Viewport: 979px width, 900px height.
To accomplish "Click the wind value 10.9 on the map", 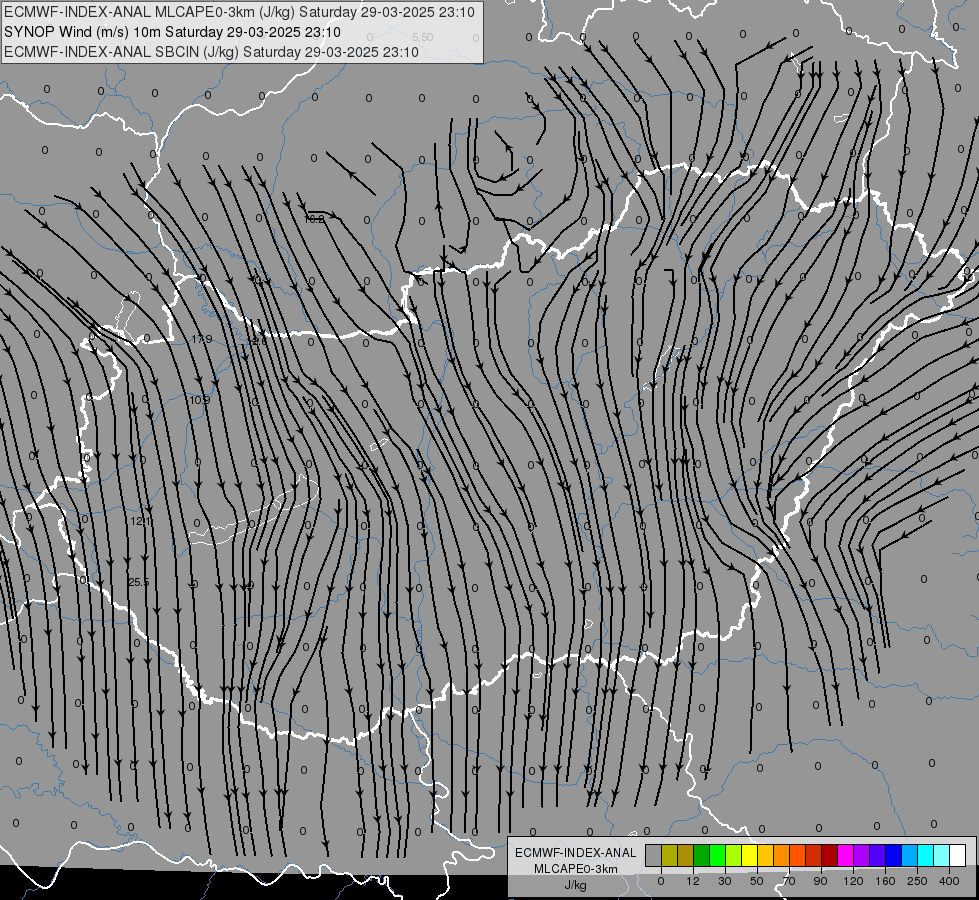I will 200,400.
